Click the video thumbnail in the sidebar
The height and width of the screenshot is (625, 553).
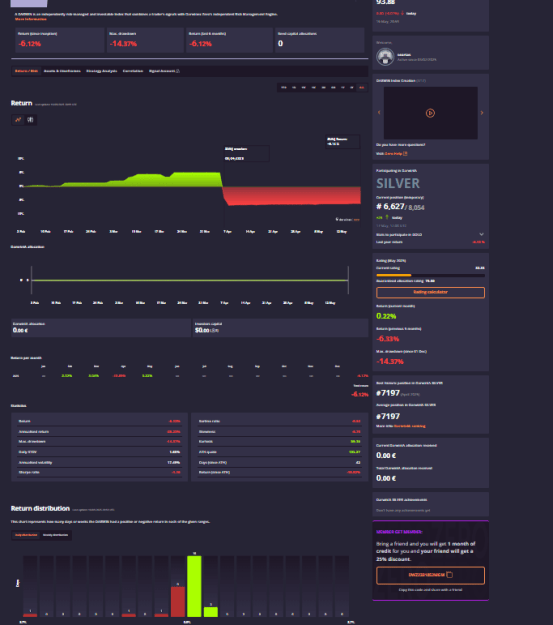[430, 113]
